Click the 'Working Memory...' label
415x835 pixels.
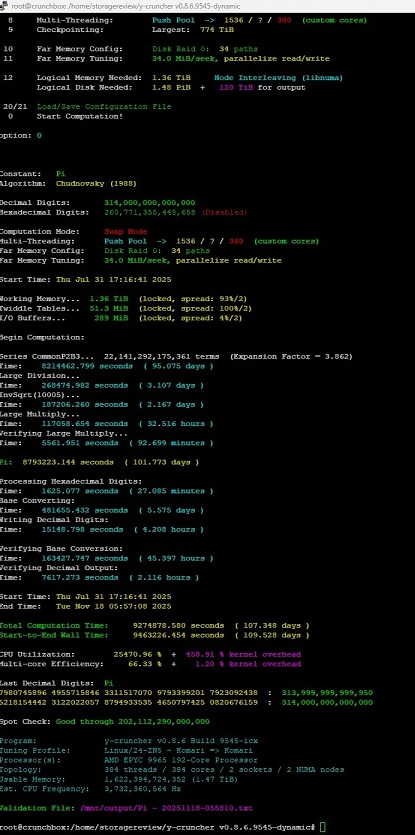pos(39,299)
